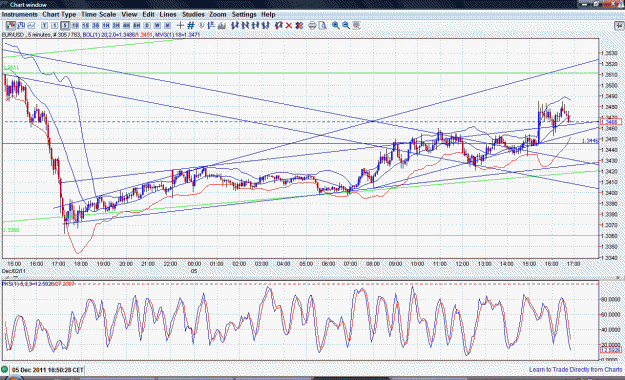Click the delete-all-lines icon

click(299, 26)
